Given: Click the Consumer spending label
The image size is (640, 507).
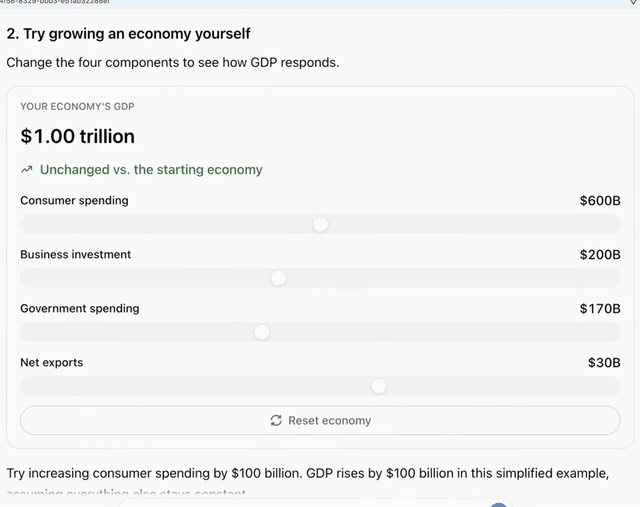Looking at the screenshot, I should tap(74, 200).
